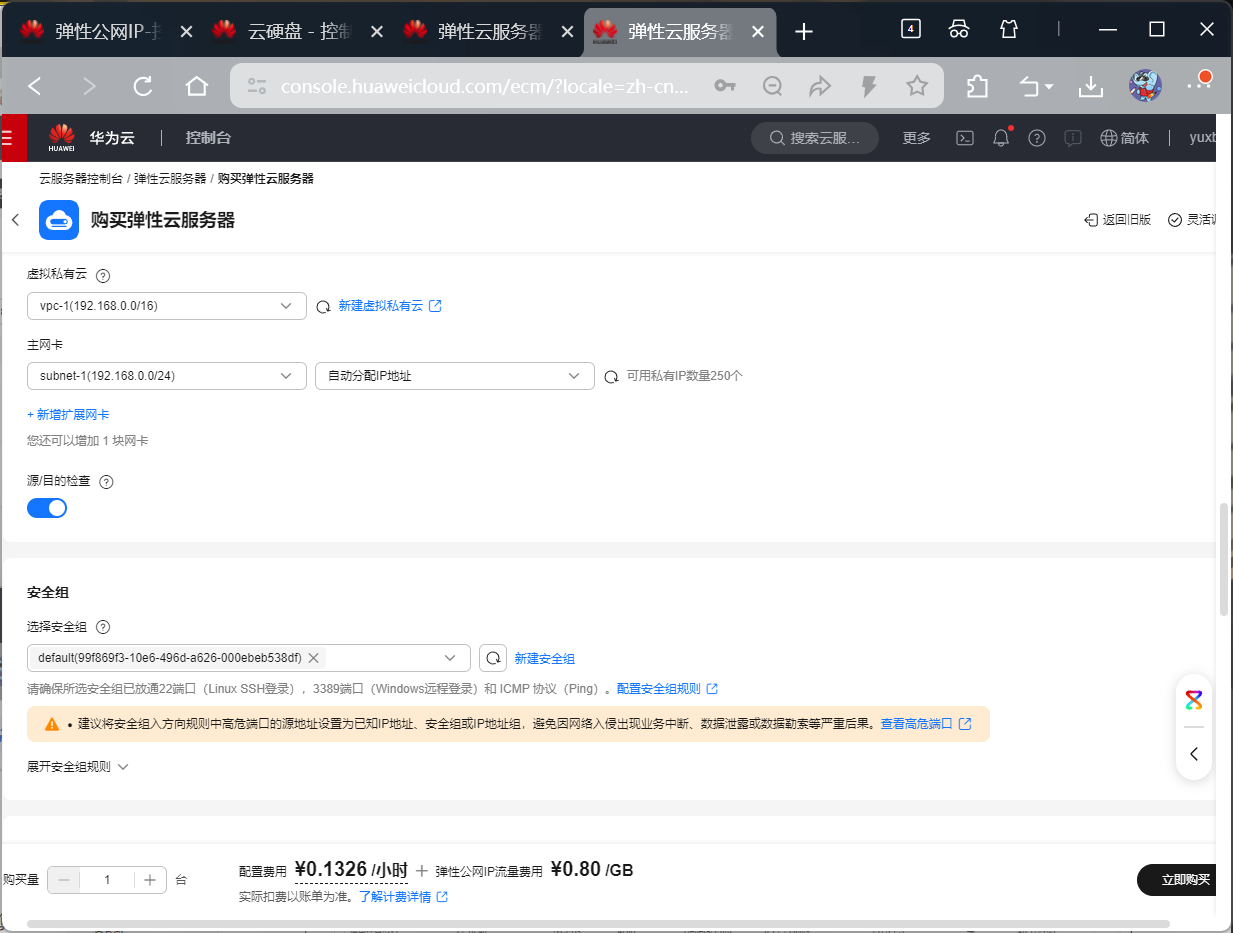Switch to the 云硬盘 - 控制台 browser tab
Image resolution: width=1233 pixels, height=933 pixels.
click(298, 31)
